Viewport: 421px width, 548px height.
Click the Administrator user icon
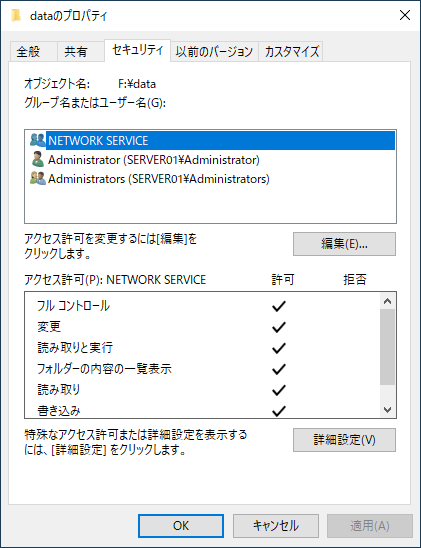click(x=37, y=159)
